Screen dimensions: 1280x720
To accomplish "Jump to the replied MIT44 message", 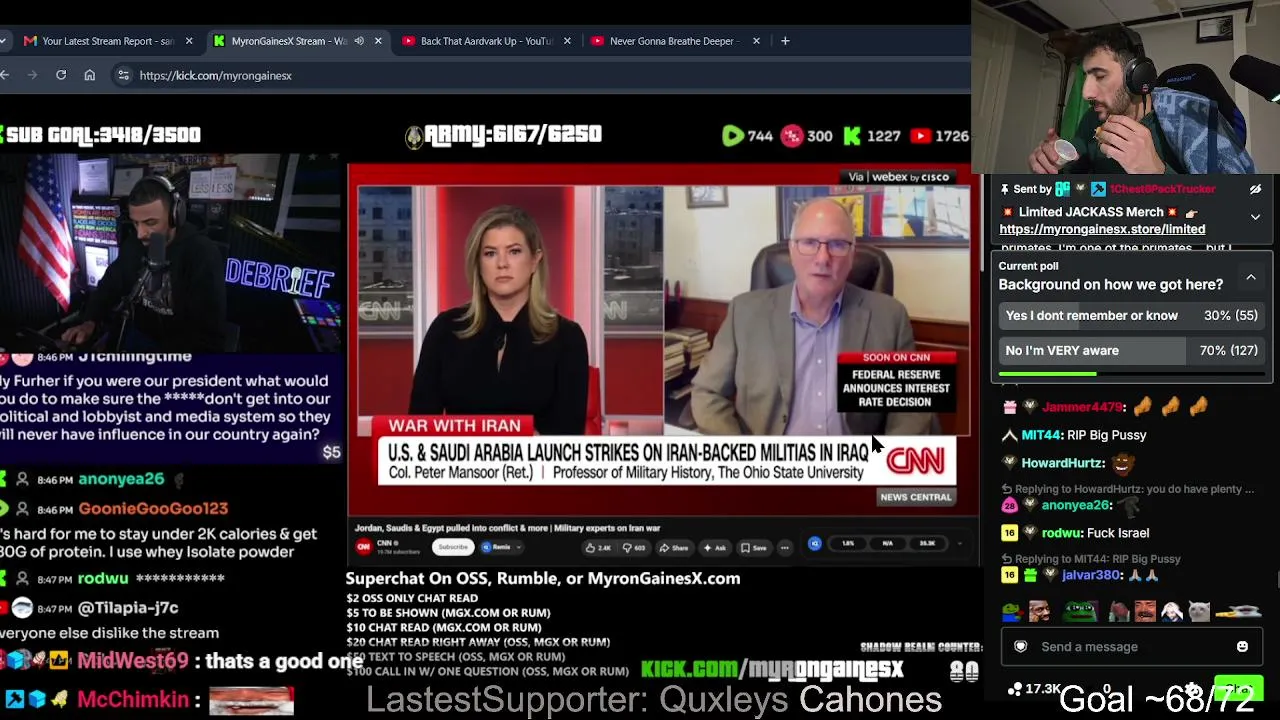I will point(1092,559).
